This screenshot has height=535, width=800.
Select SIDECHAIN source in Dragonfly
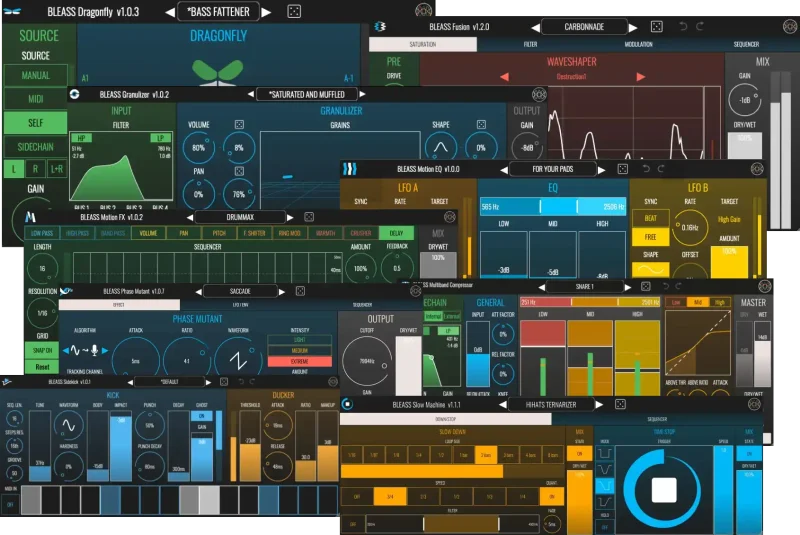point(36,147)
